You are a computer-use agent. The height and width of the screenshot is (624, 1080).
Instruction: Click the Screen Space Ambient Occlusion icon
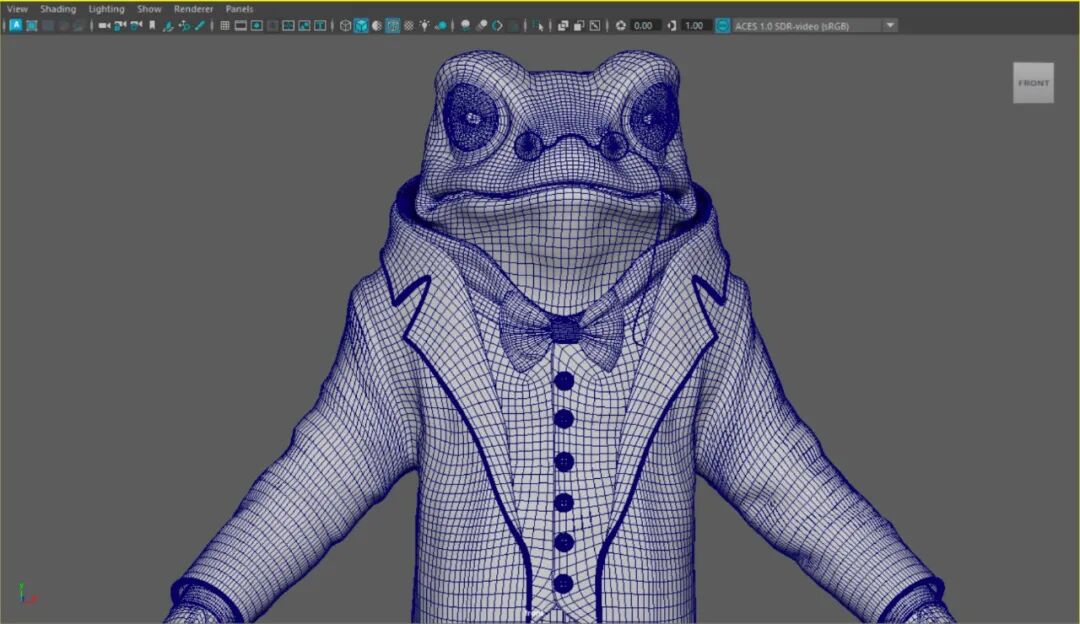pyautogui.click(x=465, y=25)
